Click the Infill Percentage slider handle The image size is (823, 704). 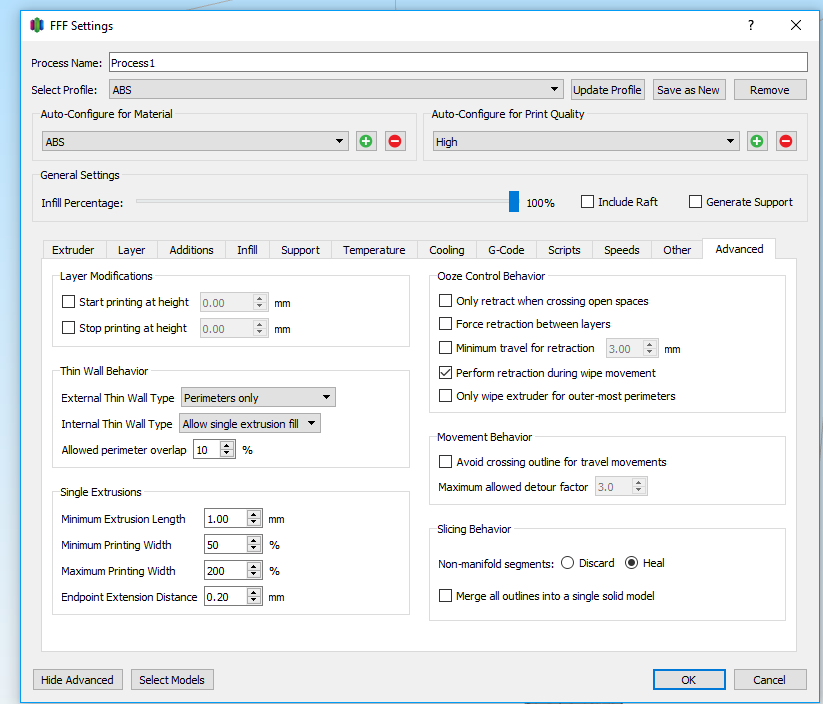click(514, 202)
